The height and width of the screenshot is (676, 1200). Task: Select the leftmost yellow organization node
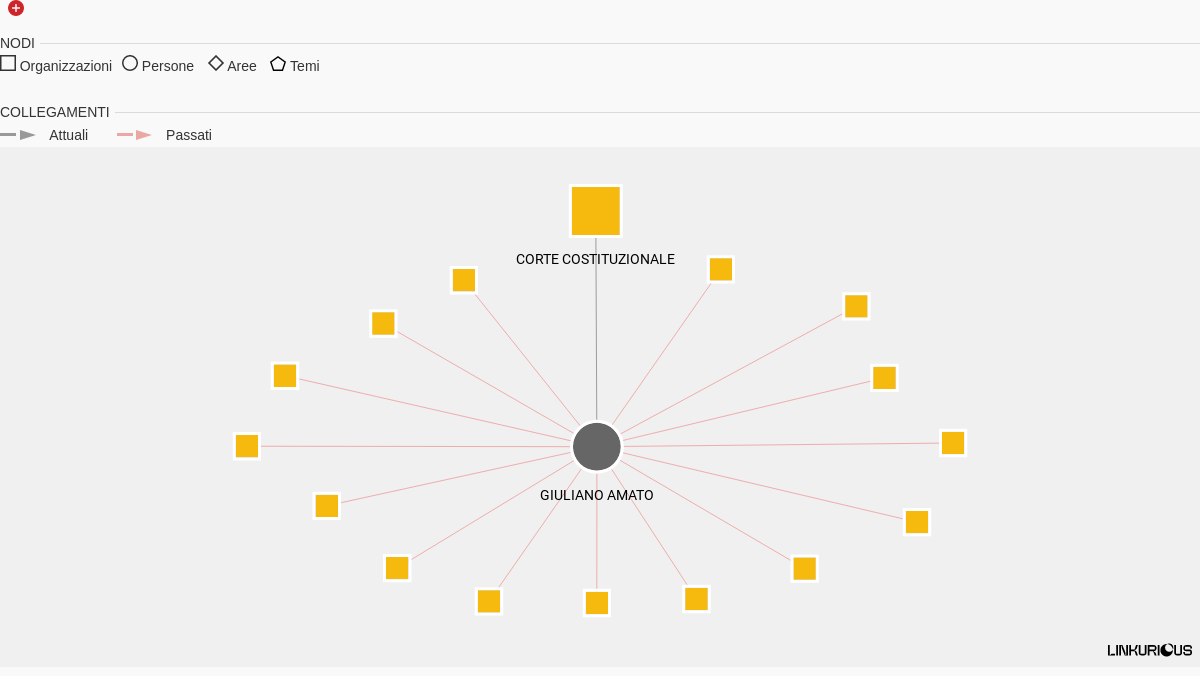click(x=247, y=446)
